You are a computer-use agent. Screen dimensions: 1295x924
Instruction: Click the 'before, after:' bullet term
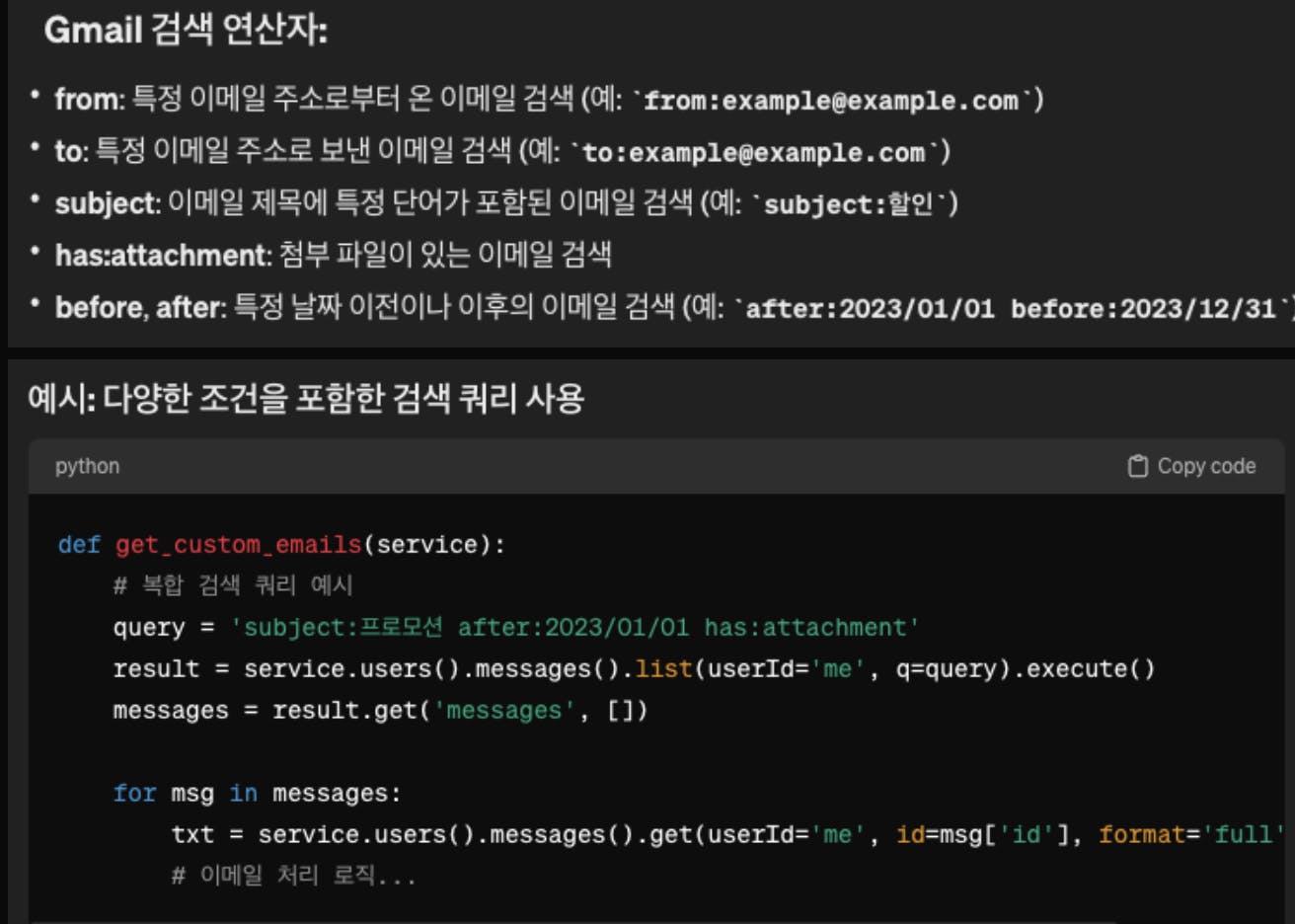click(x=141, y=307)
